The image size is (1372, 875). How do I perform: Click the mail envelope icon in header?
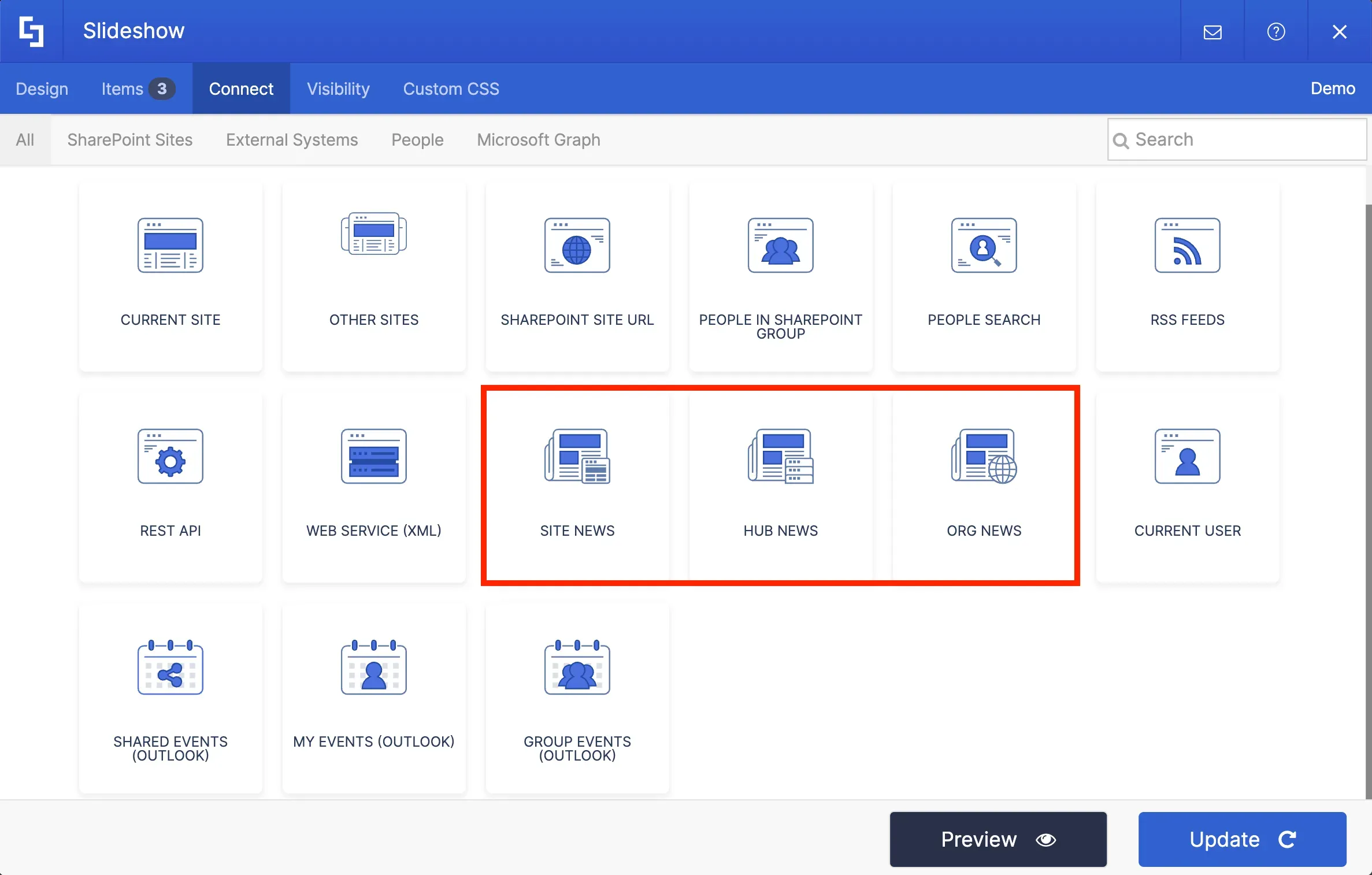click(1212, 32)
